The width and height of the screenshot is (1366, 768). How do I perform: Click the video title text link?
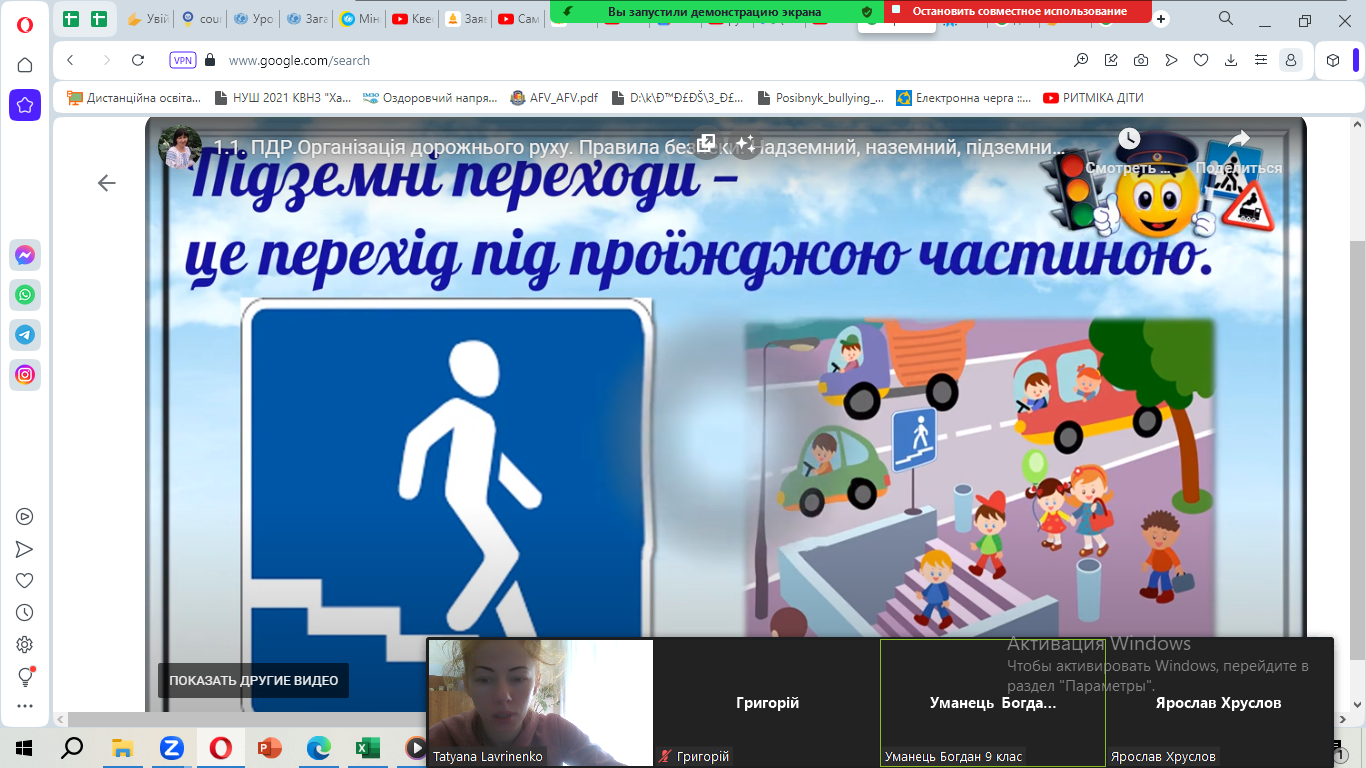(x=639, y=147)
